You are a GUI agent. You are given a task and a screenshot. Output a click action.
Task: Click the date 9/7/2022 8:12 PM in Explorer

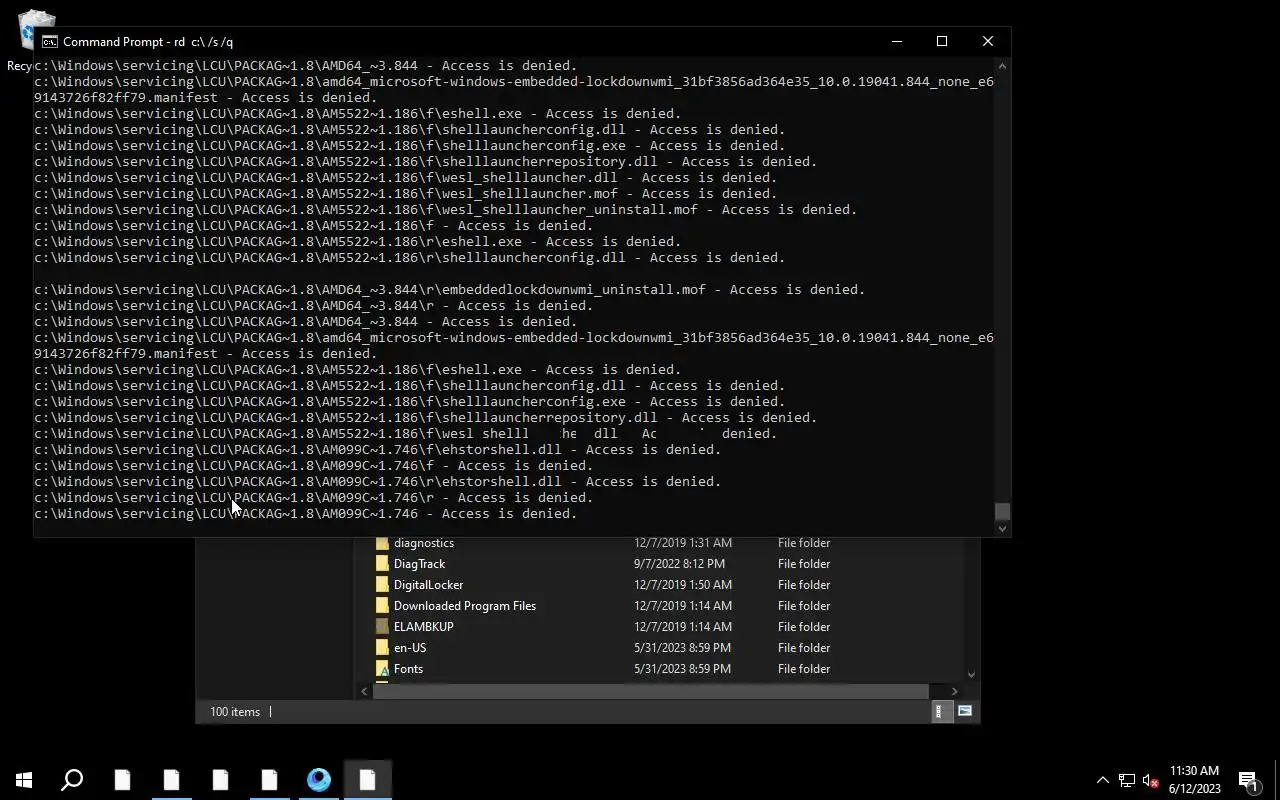click(x=681, y=564)
